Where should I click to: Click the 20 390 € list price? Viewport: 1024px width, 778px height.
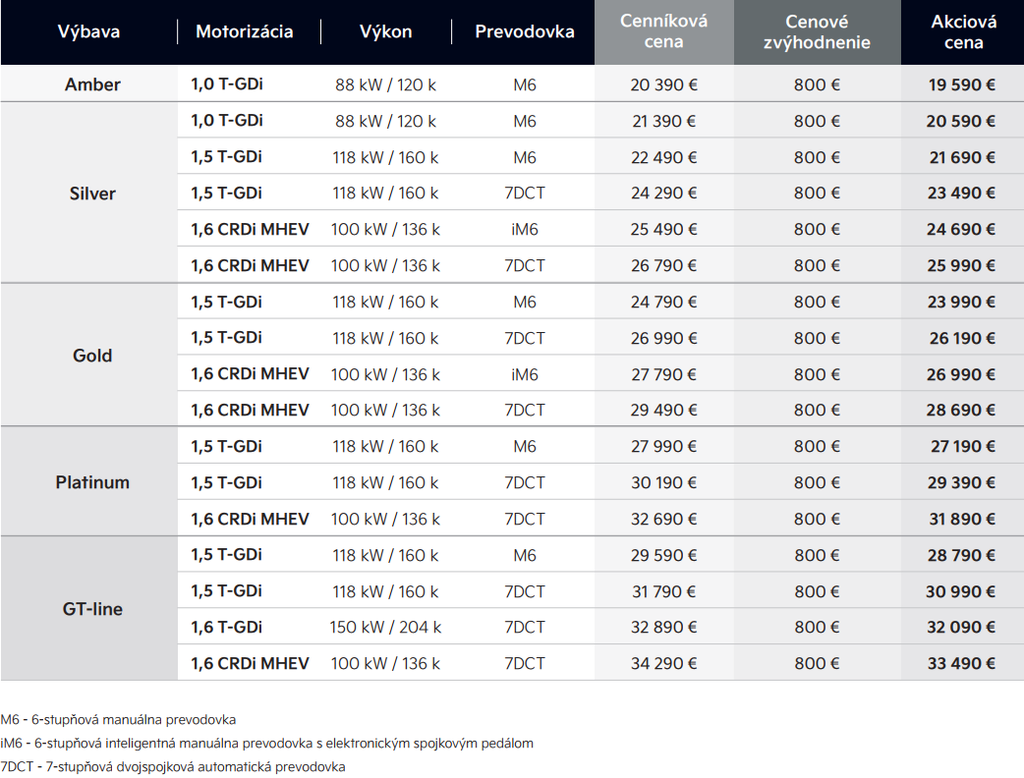click(x=663, y=85)
